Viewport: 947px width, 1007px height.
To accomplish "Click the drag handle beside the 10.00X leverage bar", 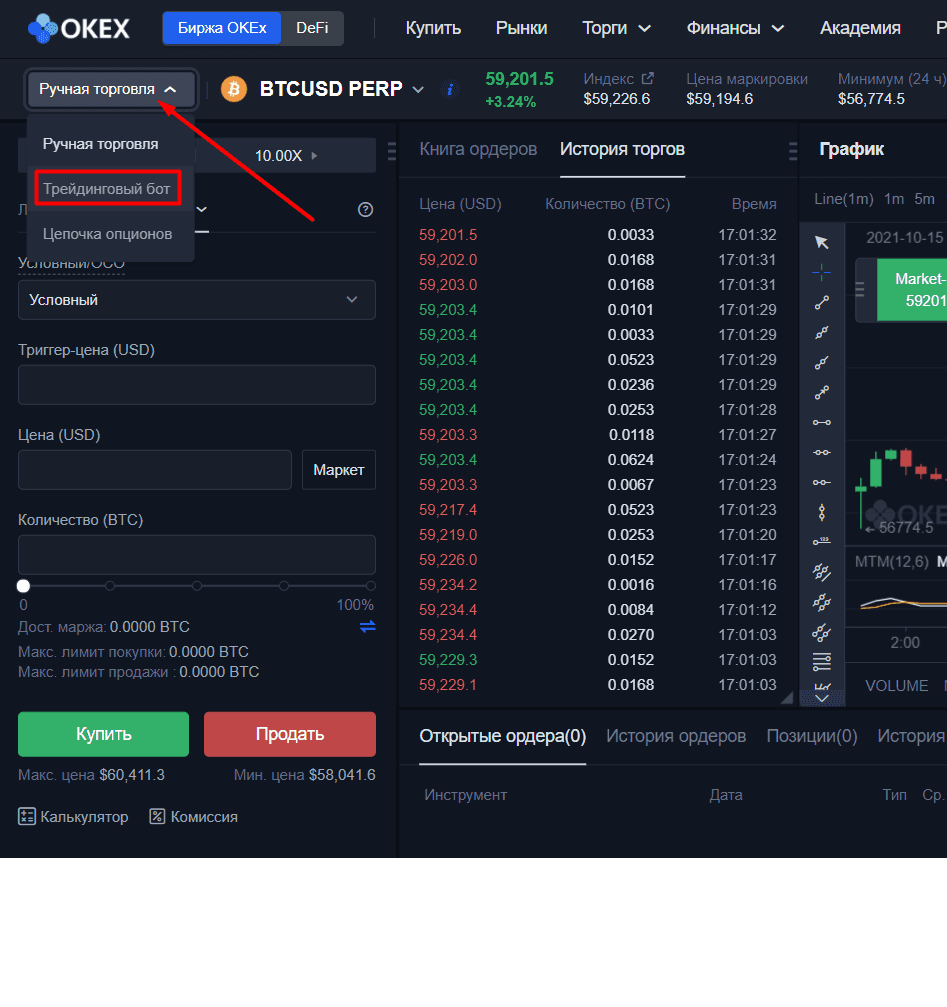I will click(392, 152).
